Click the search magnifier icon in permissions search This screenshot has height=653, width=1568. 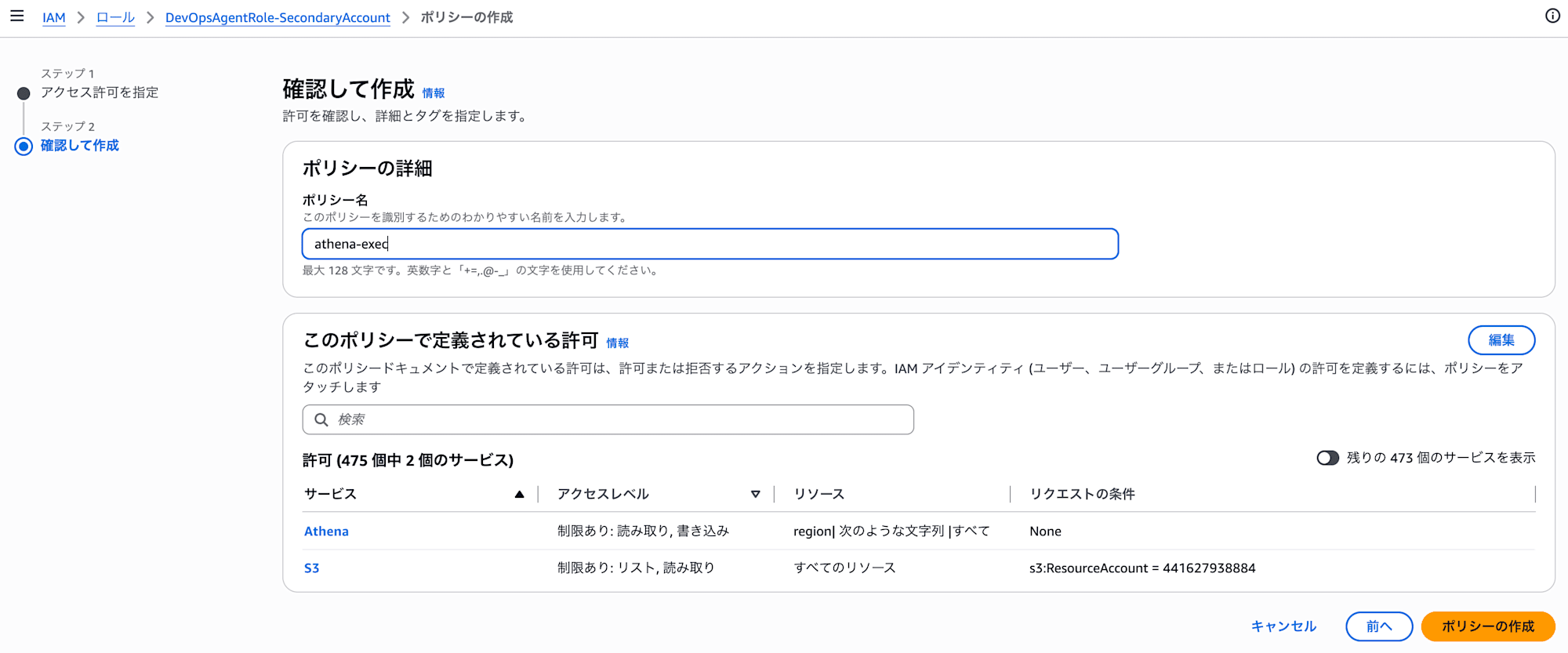(x=321, y=419)
